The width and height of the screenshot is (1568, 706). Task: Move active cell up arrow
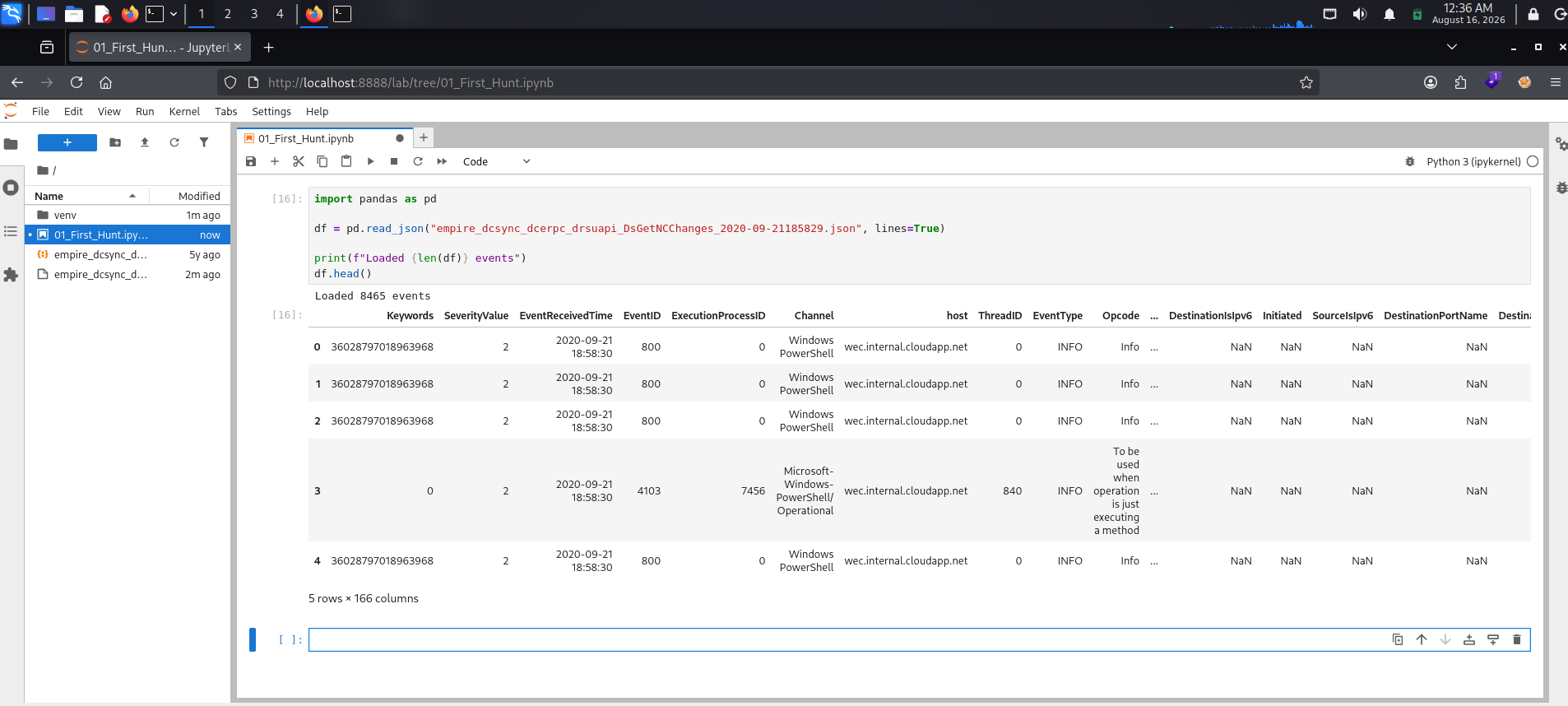(1422, 639)
